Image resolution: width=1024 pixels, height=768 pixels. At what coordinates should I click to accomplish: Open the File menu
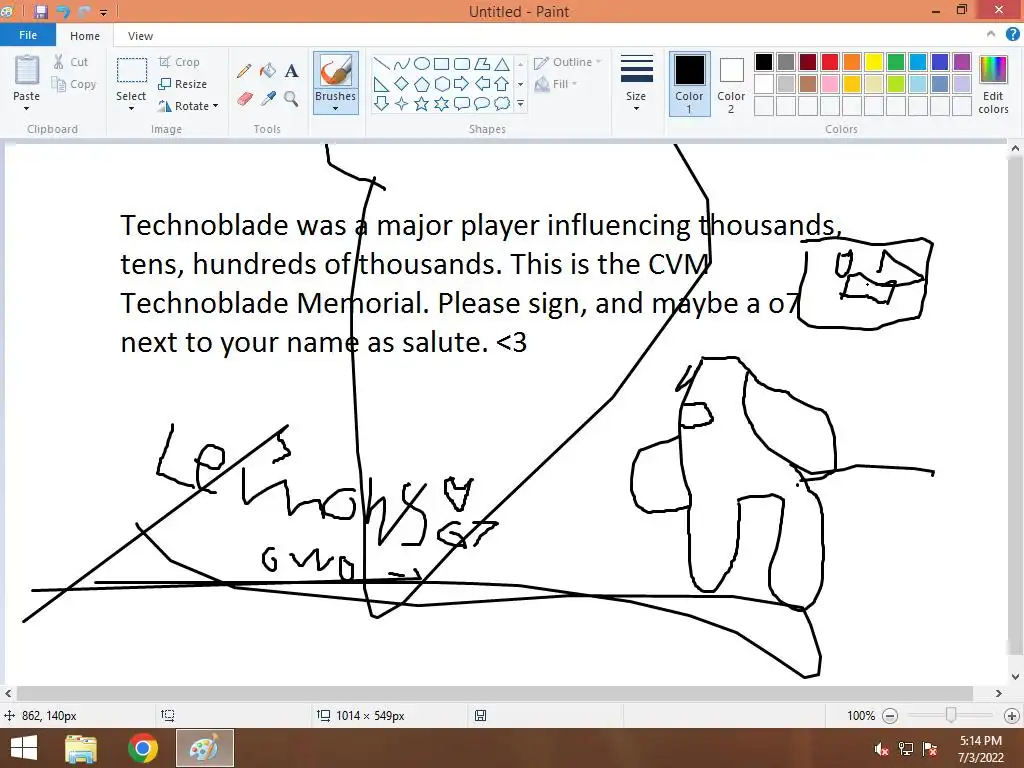tap(27, 35)
